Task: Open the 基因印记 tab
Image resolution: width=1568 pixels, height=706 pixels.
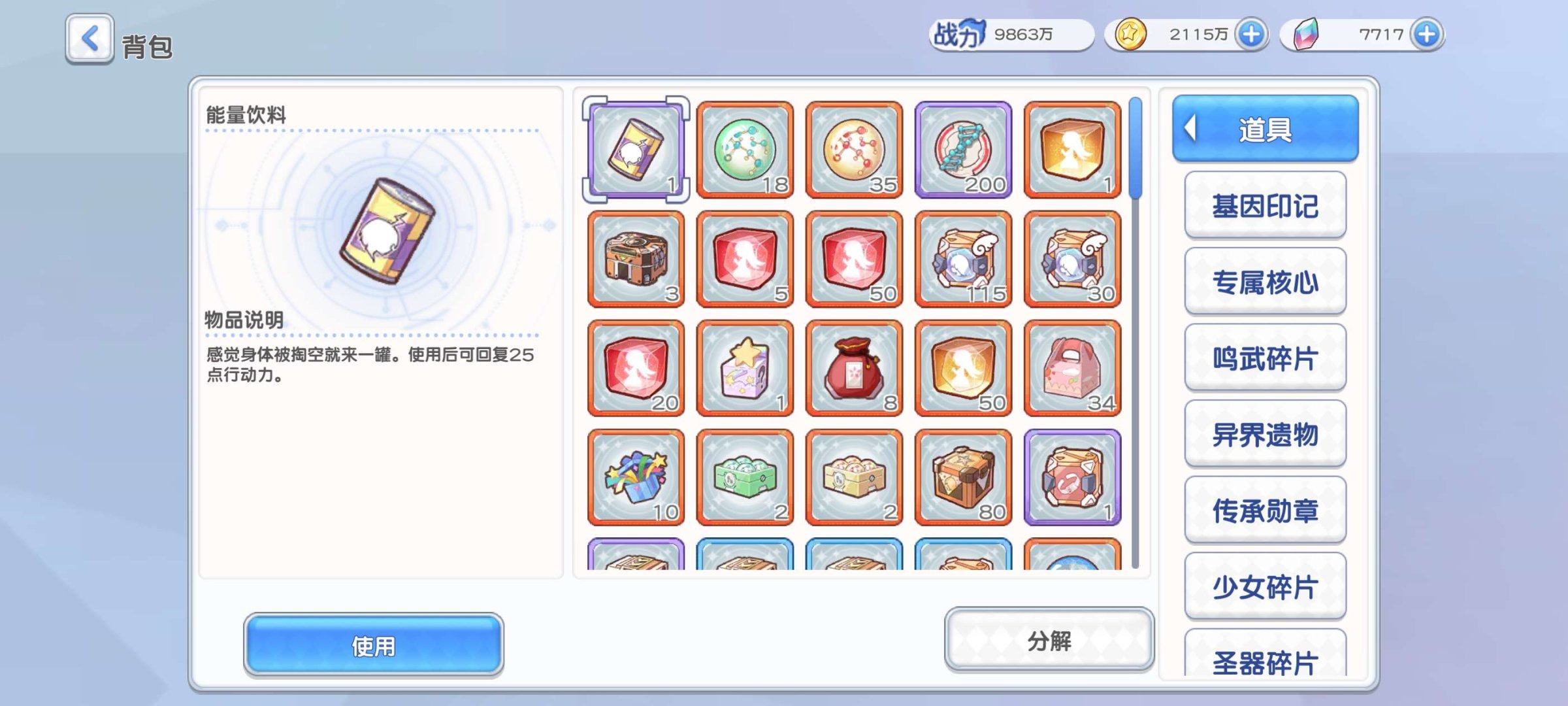Action: click(x=1265, y=206)
